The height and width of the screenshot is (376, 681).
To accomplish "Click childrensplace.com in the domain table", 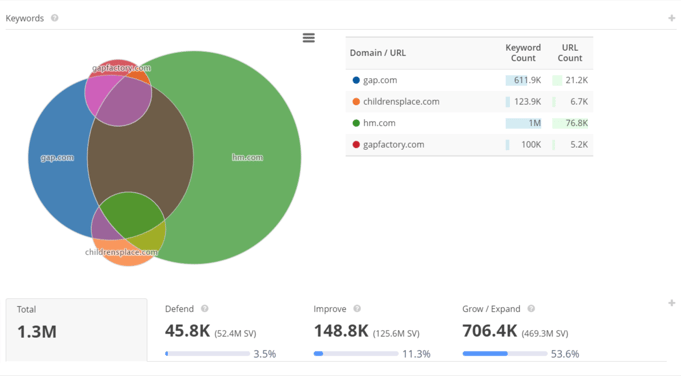I will pyautogui.click(x=401, y=102).
